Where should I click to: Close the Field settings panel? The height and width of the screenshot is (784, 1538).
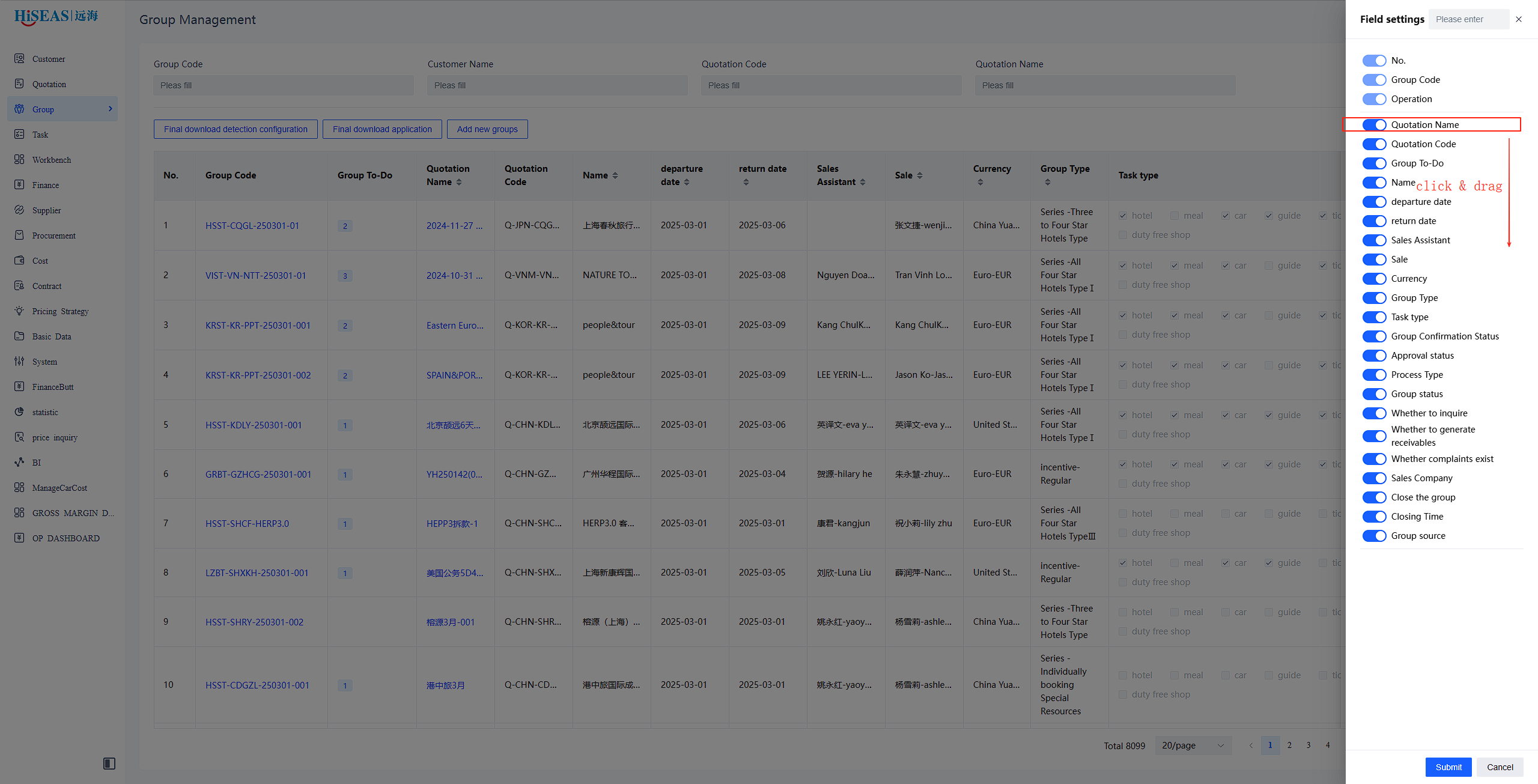tap(1519, 19)
